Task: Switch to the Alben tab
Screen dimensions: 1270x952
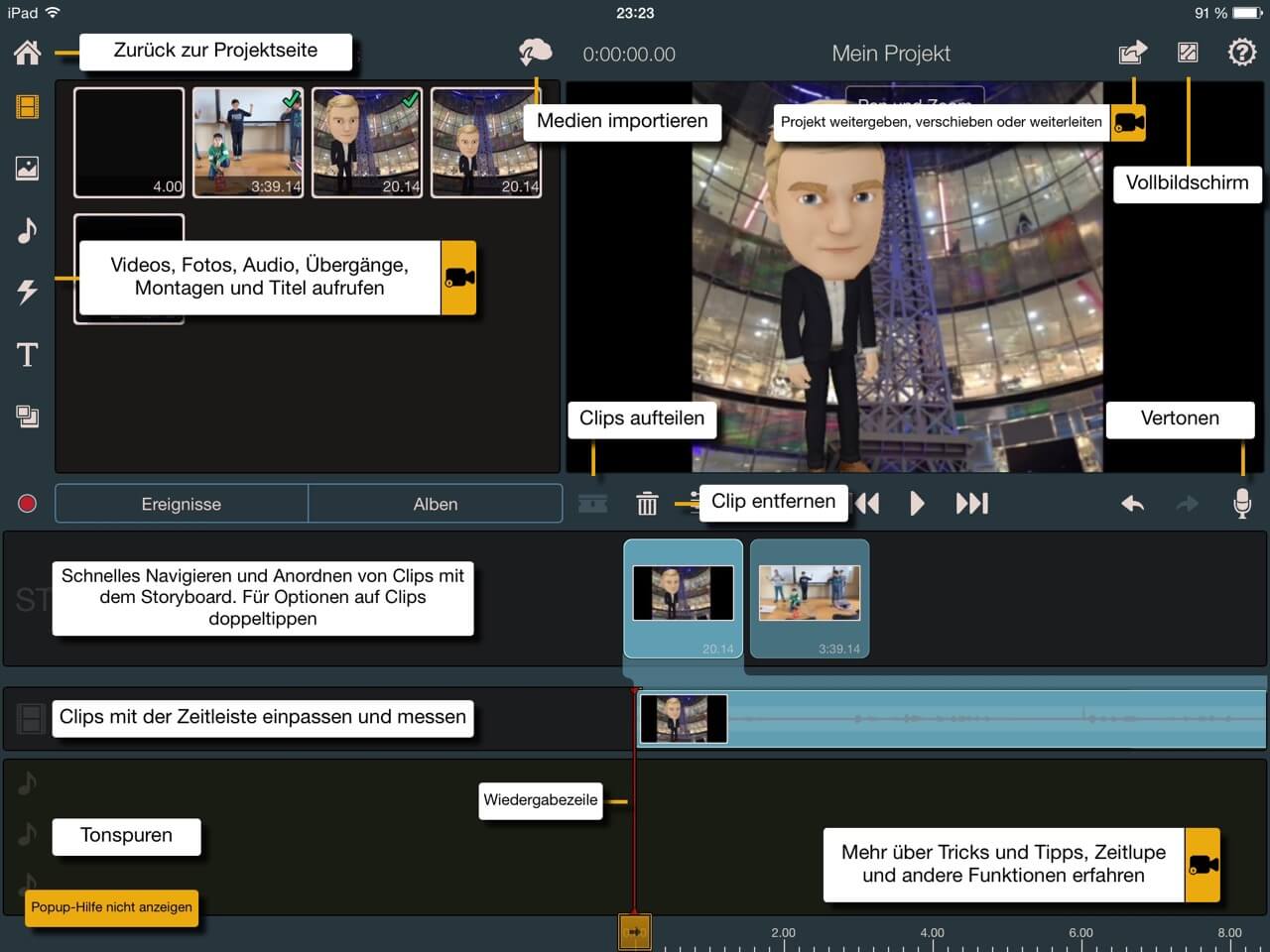Action: (x=436, y=504)
